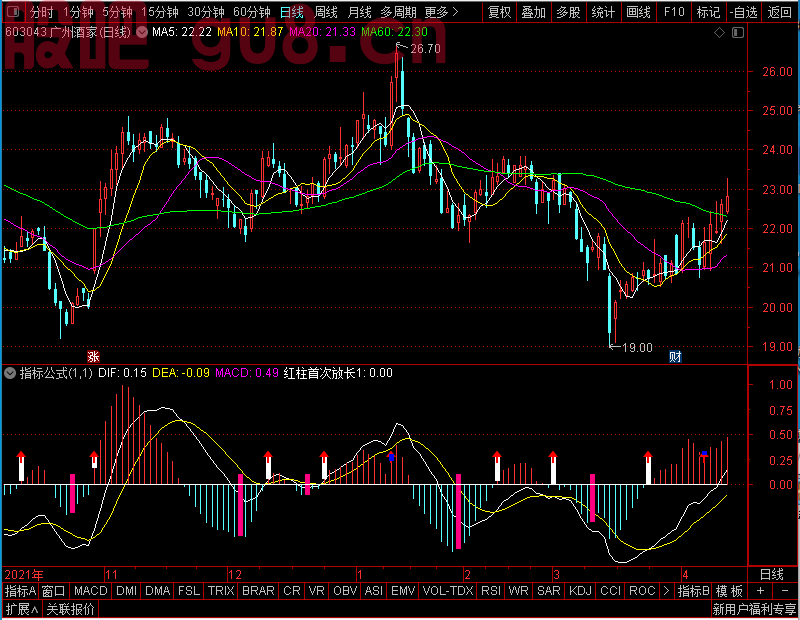Click the 指标B button

tap(693, 591)
